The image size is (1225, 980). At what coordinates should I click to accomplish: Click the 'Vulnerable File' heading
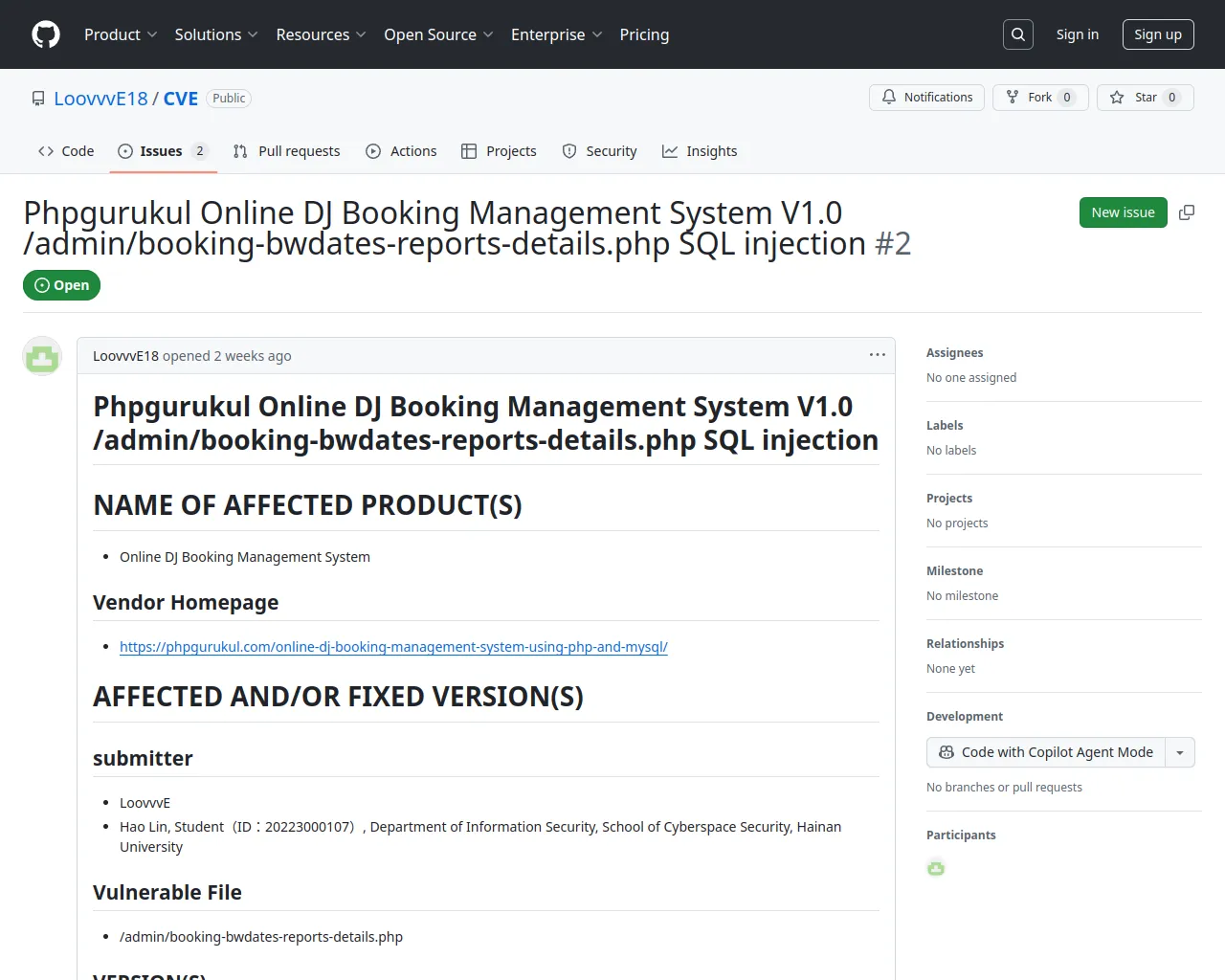pyautogui.click(x=167, y=892)
